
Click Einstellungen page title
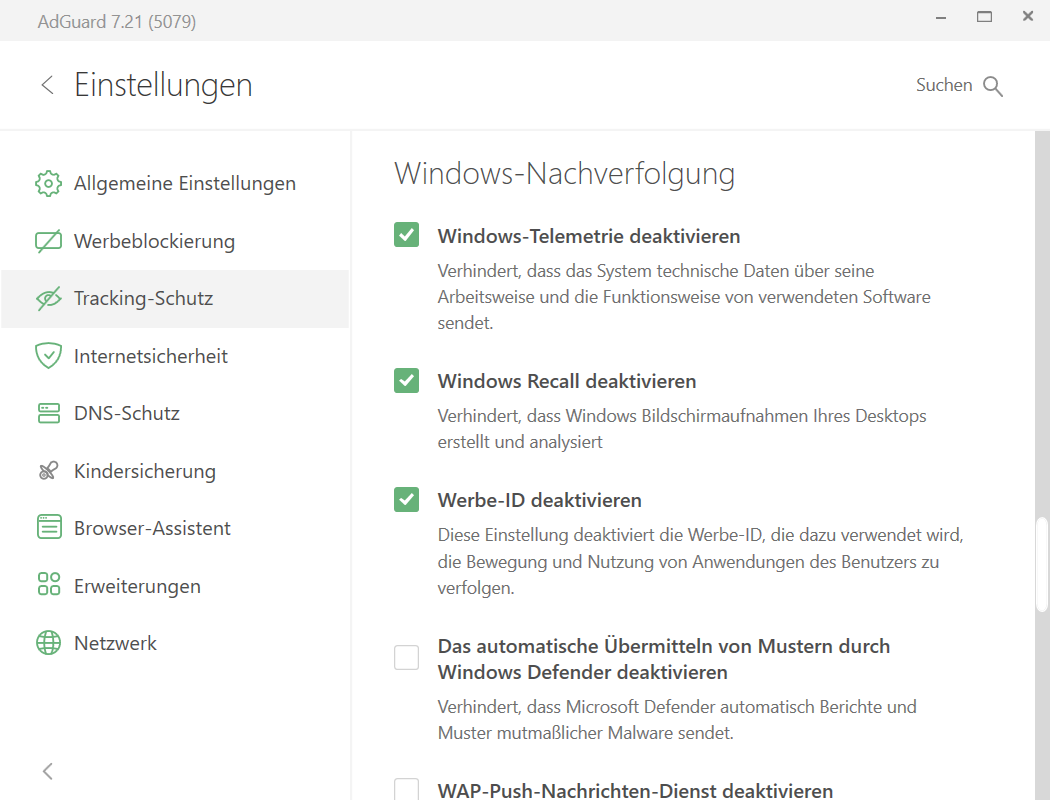click(x=163, y=86)
